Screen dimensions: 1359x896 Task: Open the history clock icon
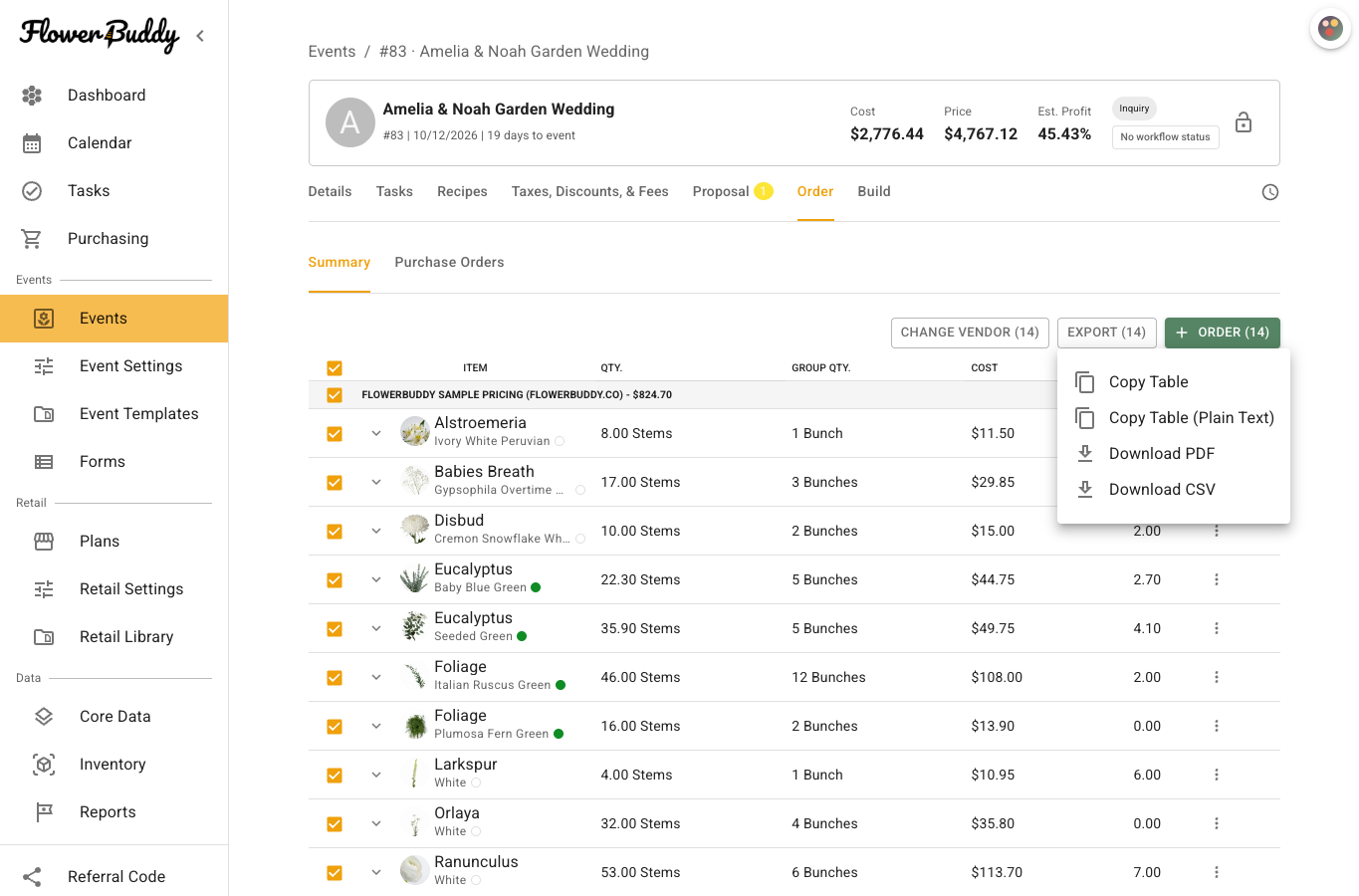(1270, 192)
